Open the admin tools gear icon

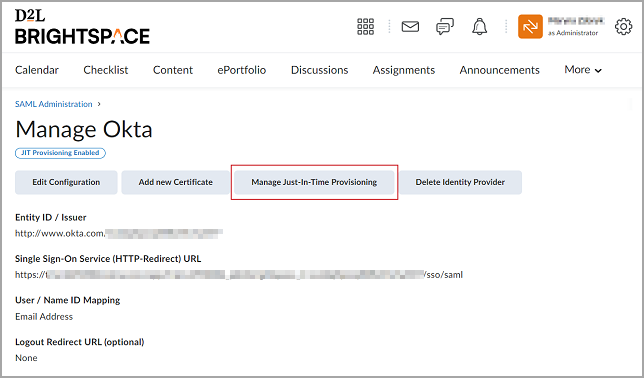pos(623,27)
